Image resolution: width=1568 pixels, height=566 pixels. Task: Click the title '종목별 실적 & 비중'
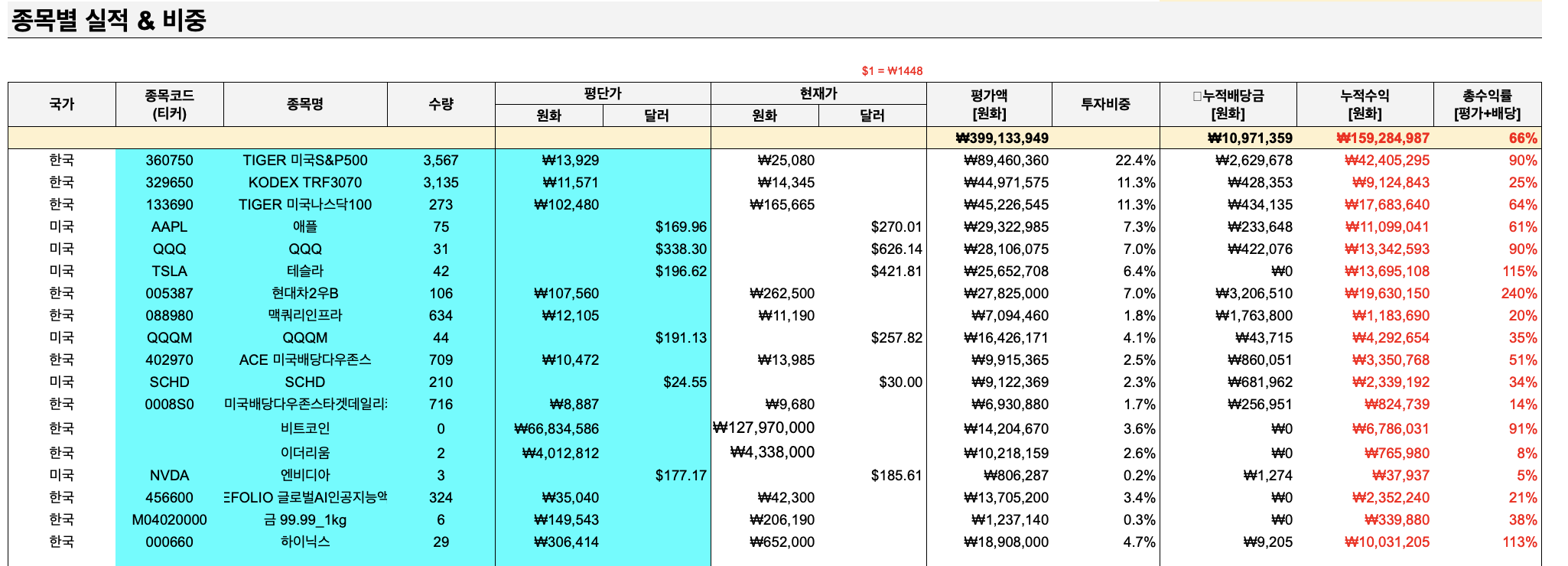point(109,20)
